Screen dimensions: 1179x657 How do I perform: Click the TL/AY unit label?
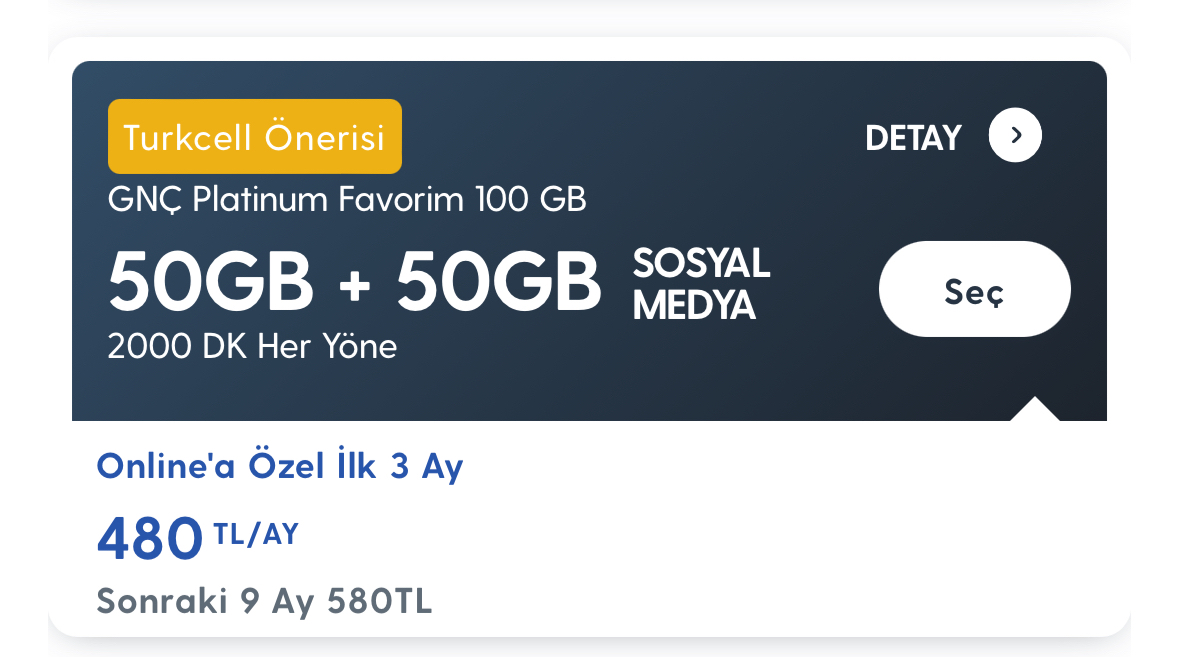[256, 534]
